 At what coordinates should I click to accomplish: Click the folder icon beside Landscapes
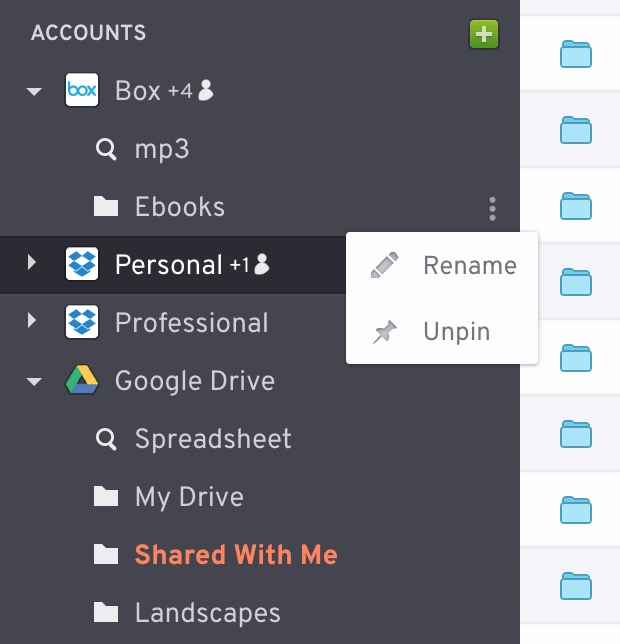coord(106,612)
